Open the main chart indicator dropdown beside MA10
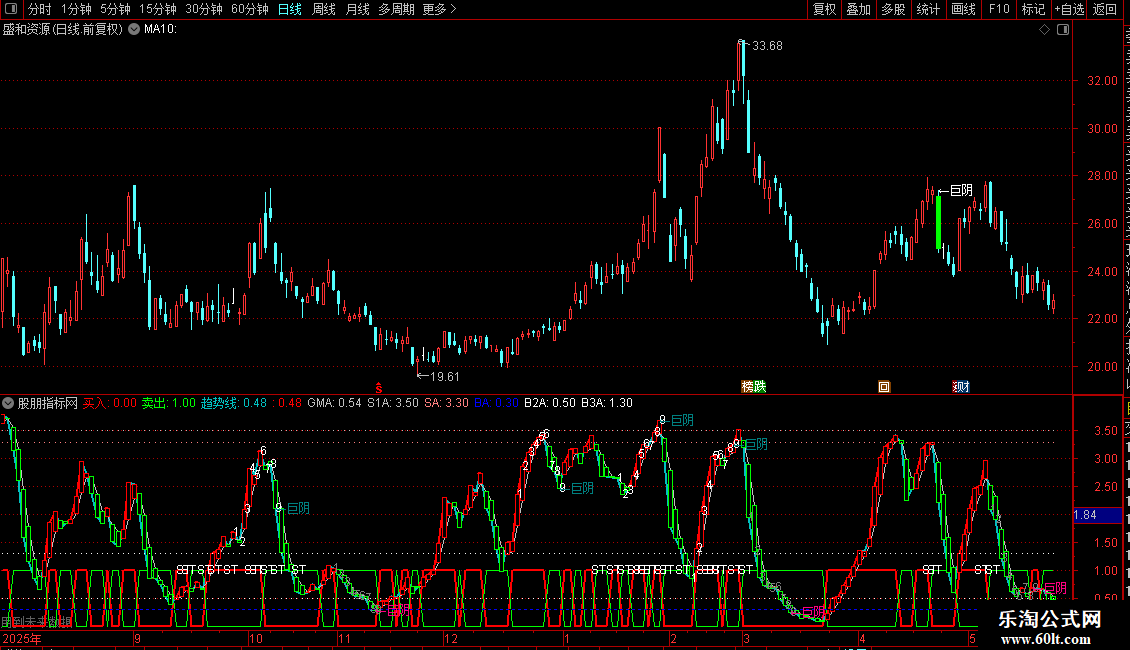 click(x=134, y=29)
